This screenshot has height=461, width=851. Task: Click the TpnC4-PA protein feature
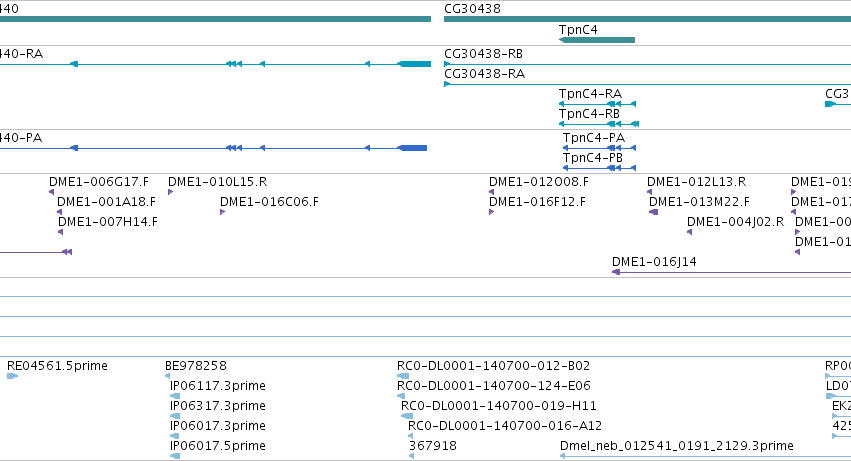coord(599,148)
